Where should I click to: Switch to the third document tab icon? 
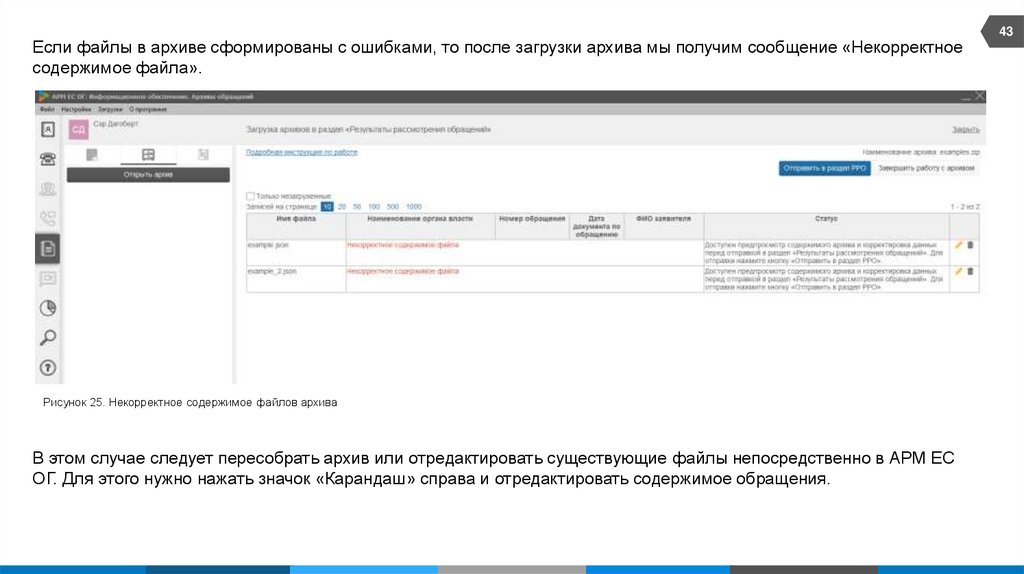203,155
